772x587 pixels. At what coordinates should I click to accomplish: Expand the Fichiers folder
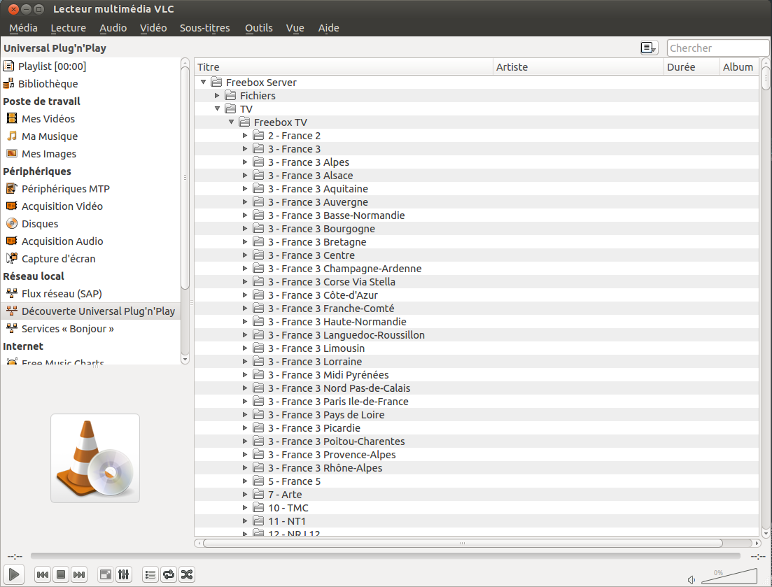point(217,96)
